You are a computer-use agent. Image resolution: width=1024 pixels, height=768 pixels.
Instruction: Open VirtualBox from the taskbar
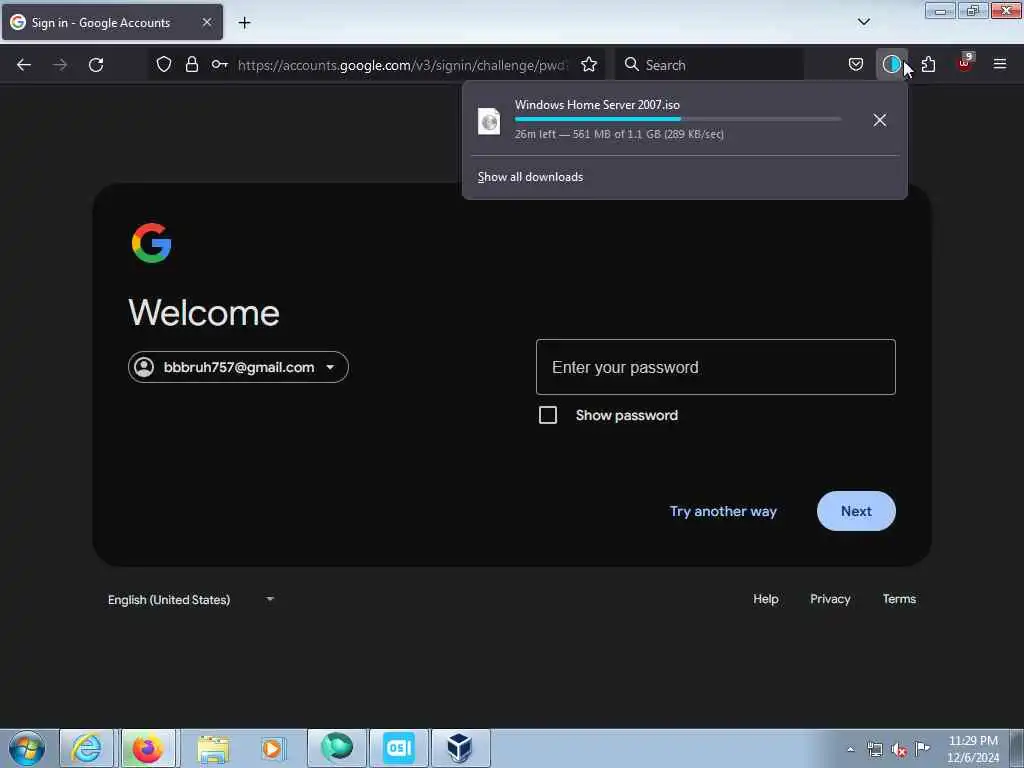[x=460, y=748]
